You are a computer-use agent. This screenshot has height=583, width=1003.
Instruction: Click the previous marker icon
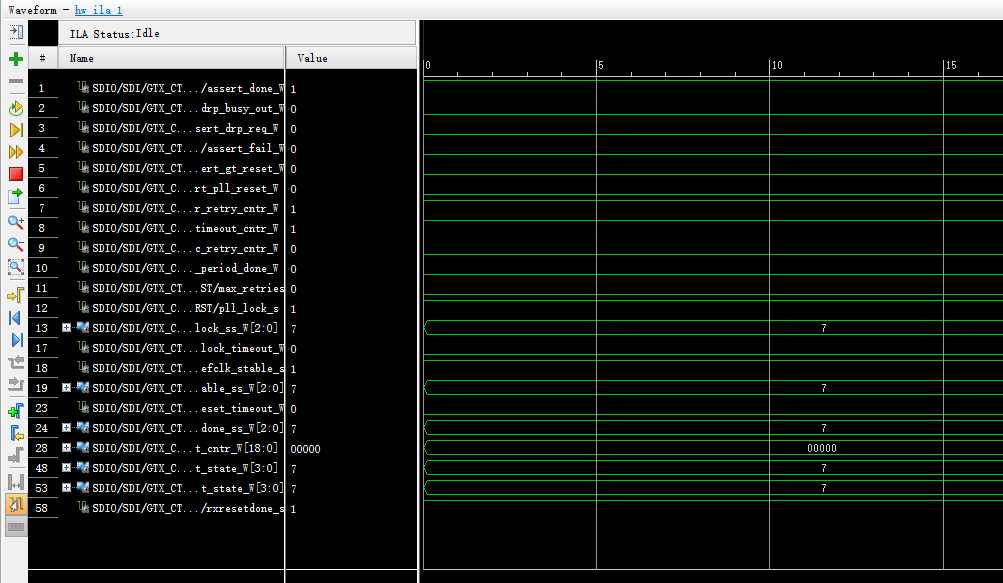[16, 433]
